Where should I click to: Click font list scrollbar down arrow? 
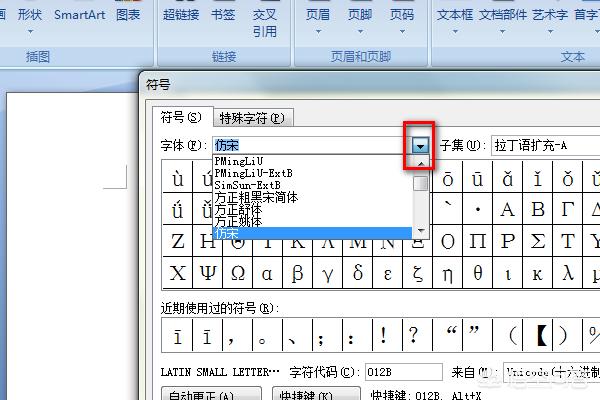pyautogui.click(x=421, y=230)
